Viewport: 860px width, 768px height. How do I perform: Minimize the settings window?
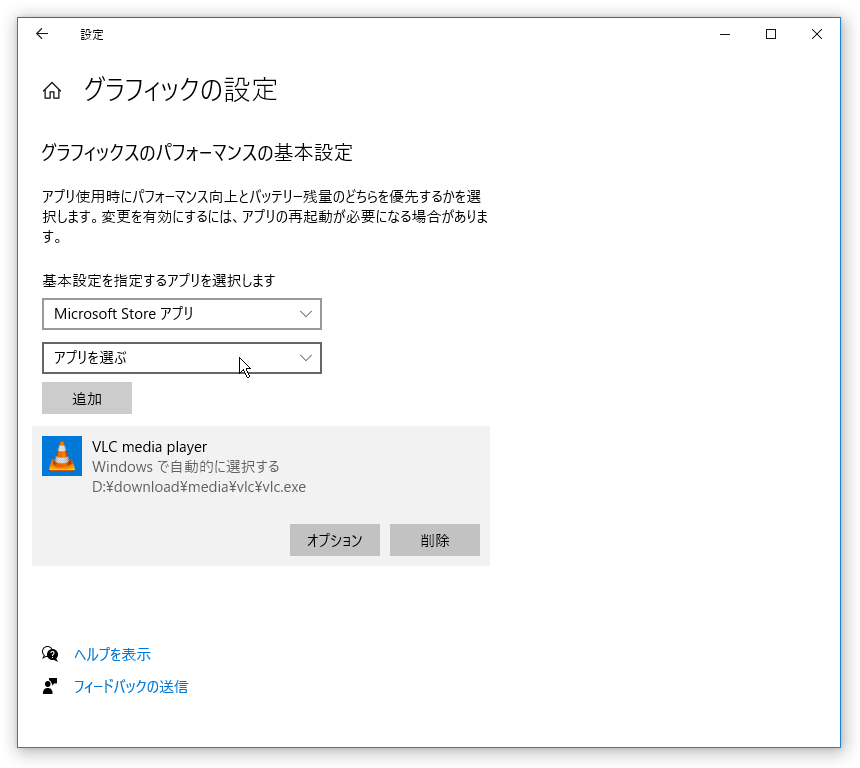tap(725, 34)
